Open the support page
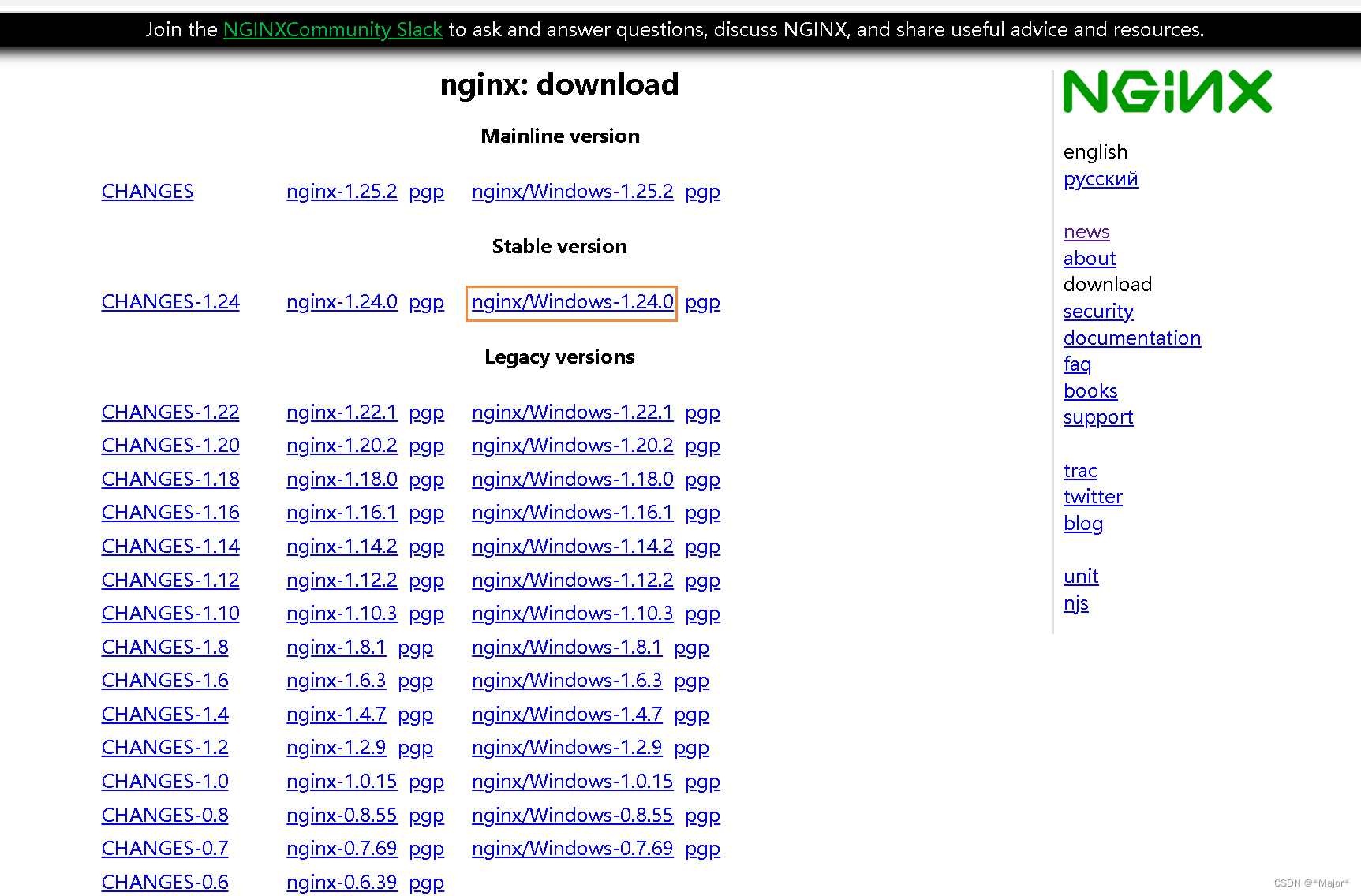1361x896 pixels. tap(1098, 418)
